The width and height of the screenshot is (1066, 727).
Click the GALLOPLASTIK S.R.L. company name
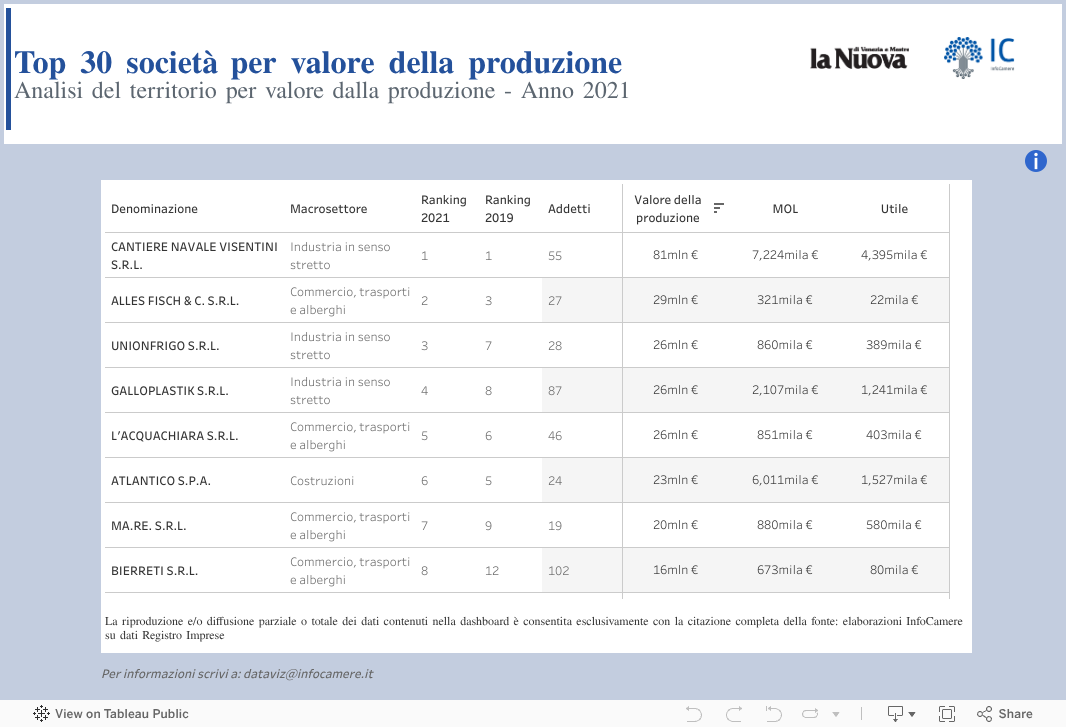pyautogui.click(x=169, y=391)
